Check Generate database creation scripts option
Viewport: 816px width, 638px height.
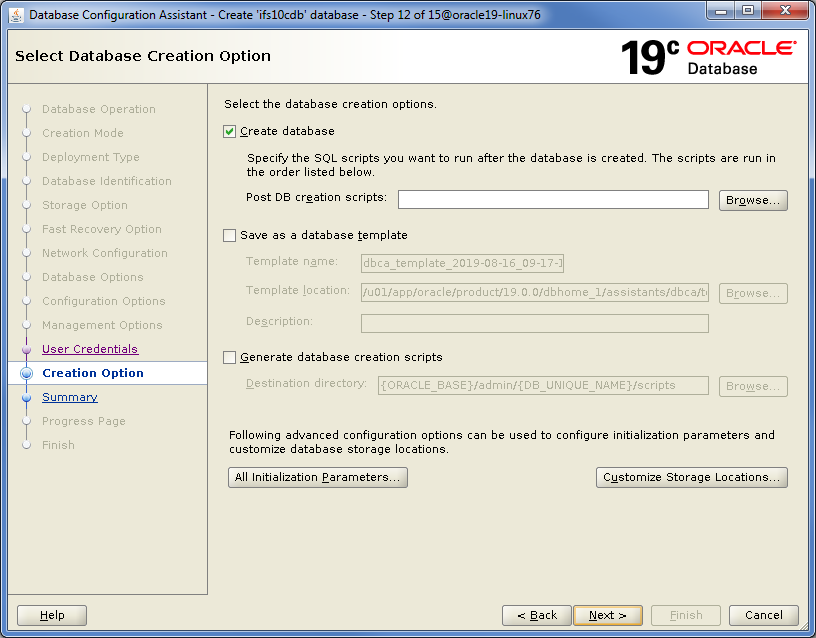click(230, 357)
